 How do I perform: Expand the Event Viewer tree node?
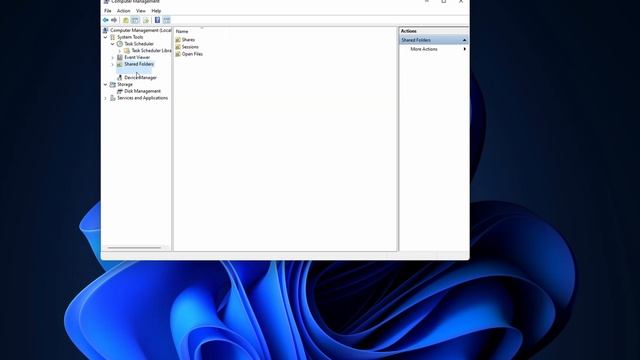(x=113, y=58)
